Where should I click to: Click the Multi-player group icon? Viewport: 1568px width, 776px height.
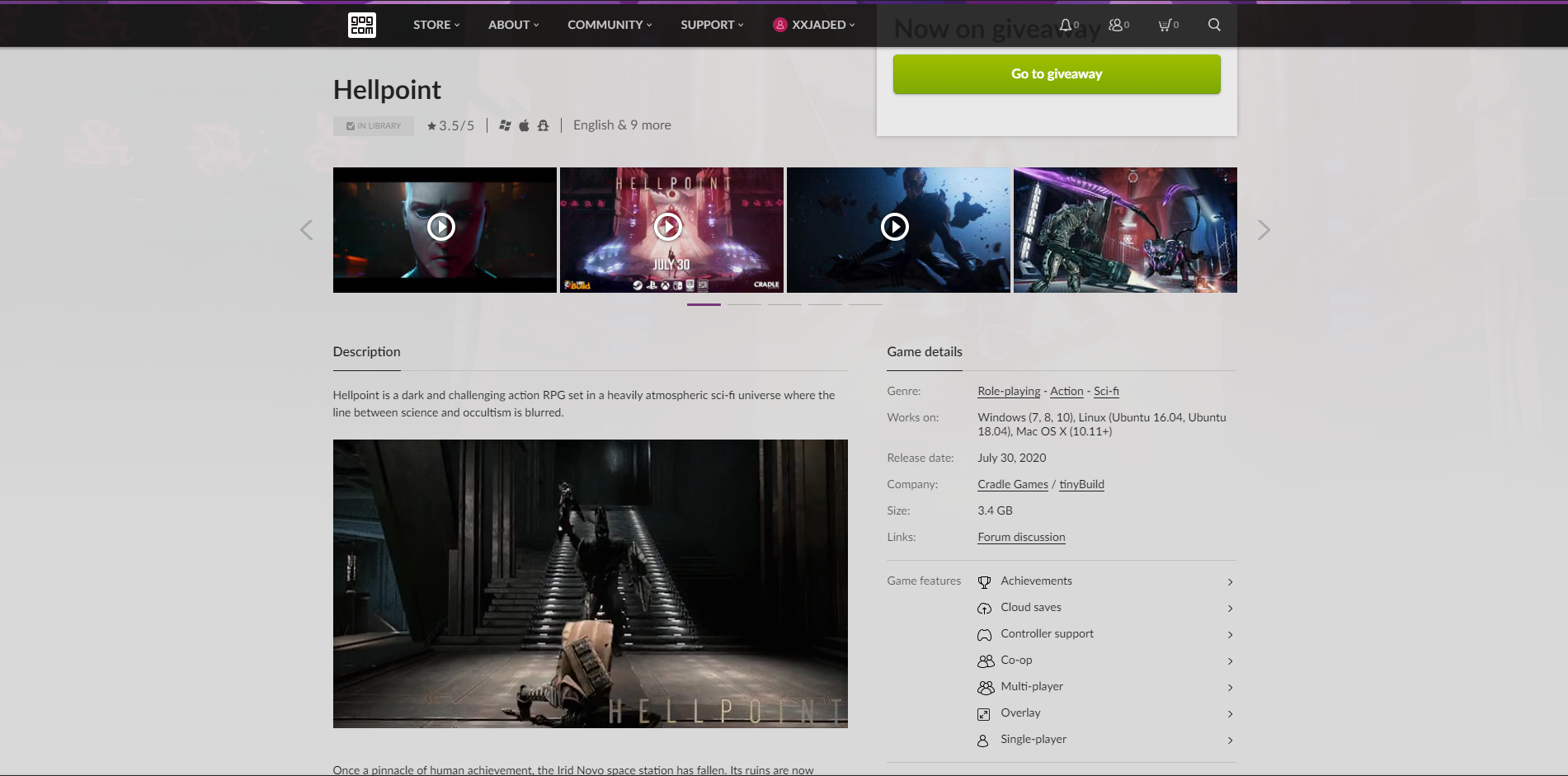(x=986, y=688)
